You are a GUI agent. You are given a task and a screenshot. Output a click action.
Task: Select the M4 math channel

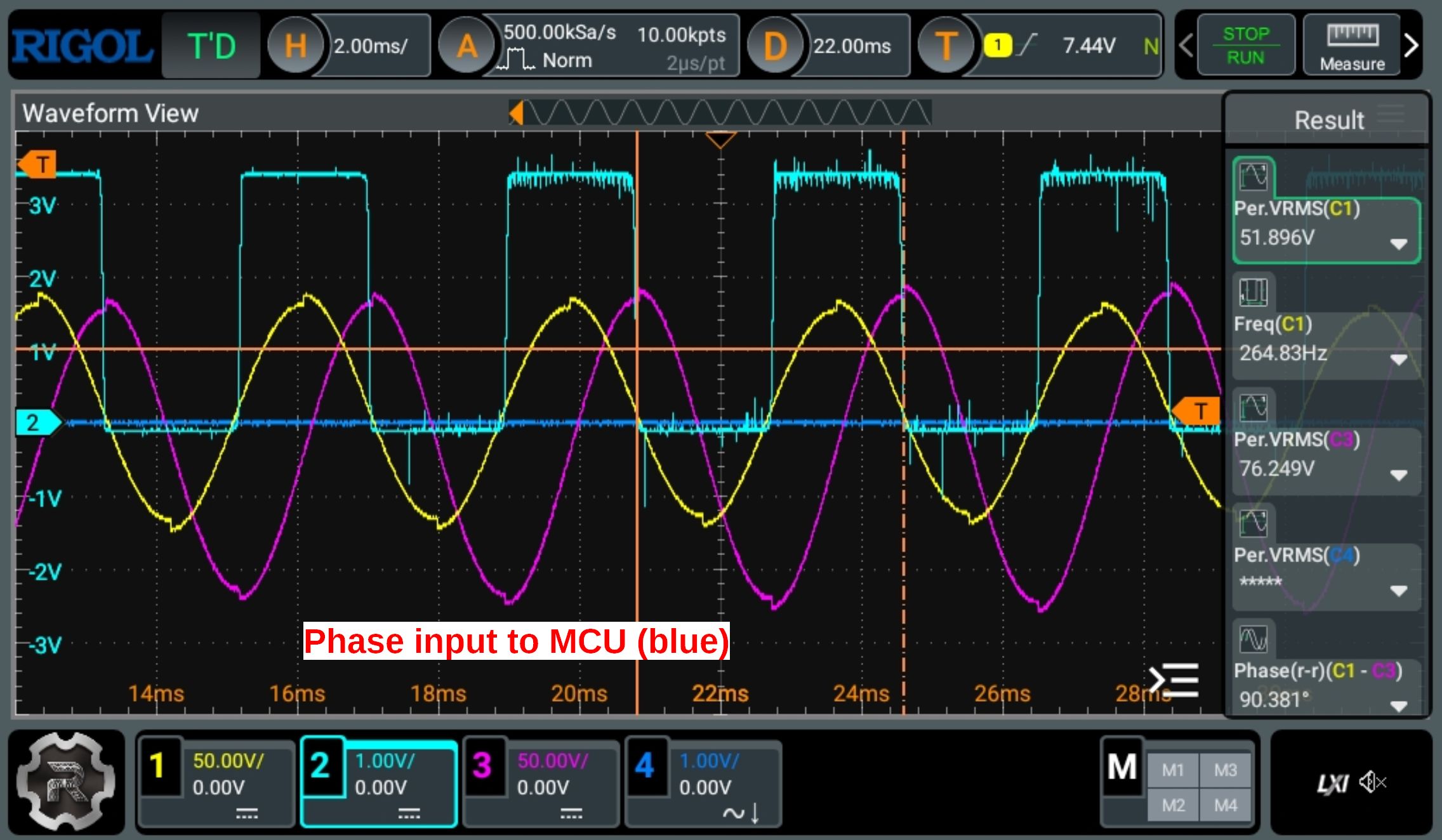coord(1226,805)
